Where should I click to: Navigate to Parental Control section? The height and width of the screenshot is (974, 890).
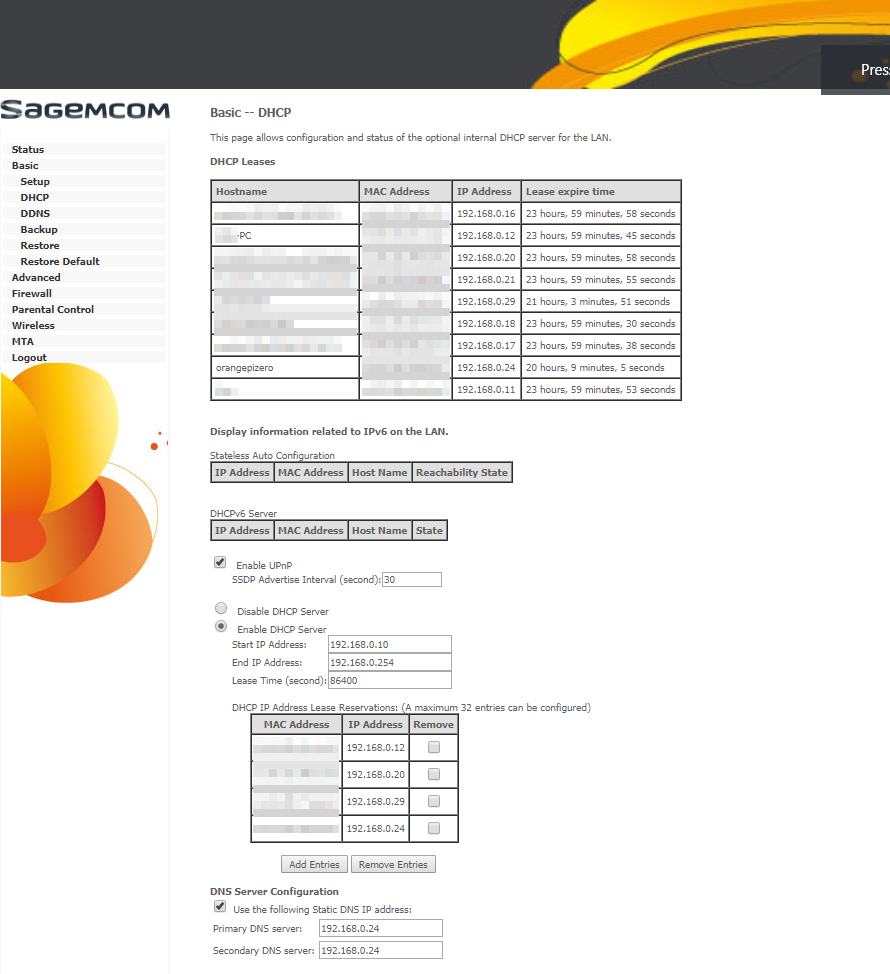pyautogui.click(x=53, y=310)
